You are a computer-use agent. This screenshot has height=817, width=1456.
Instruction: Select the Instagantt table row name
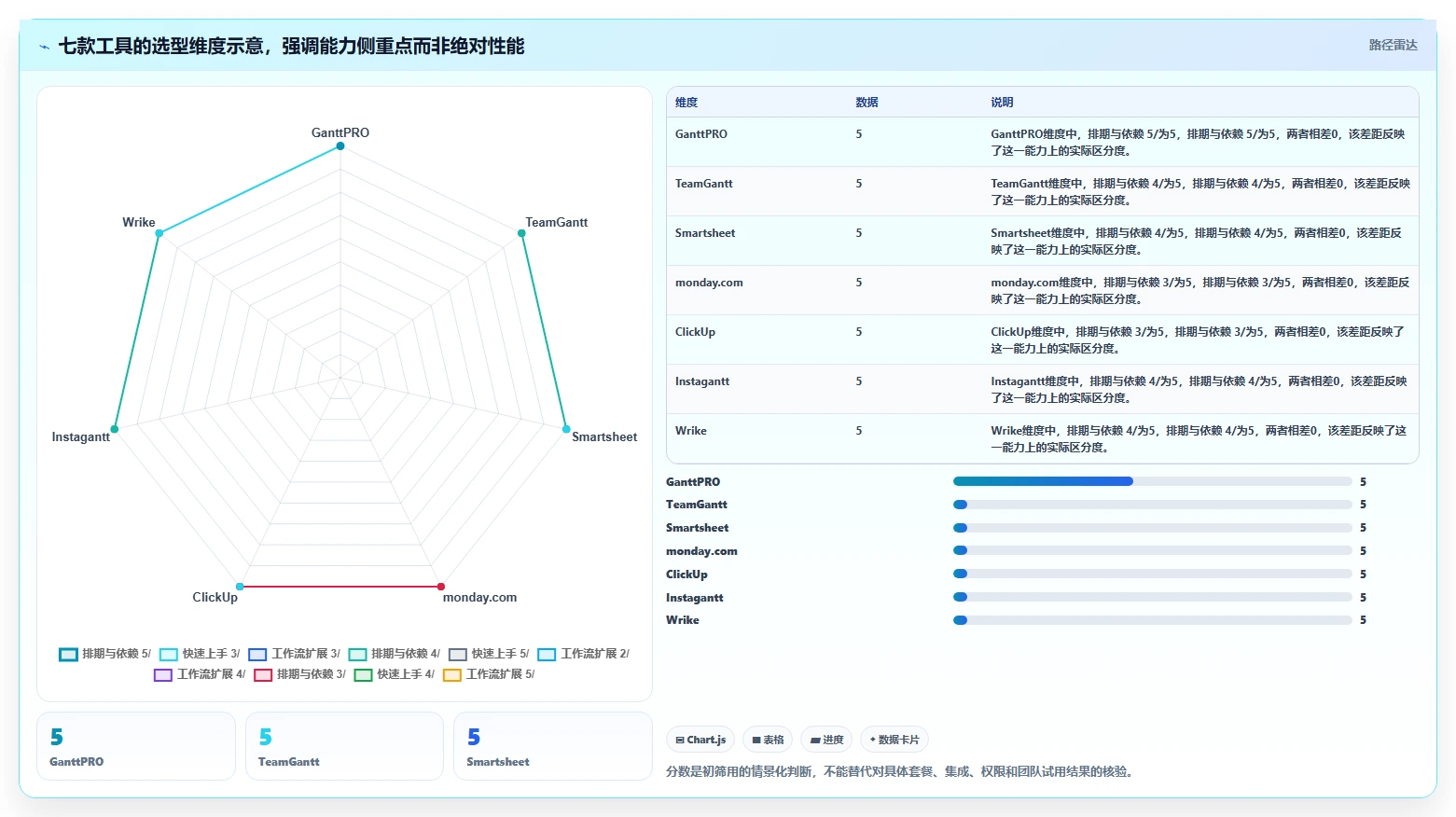pos(702,381)
